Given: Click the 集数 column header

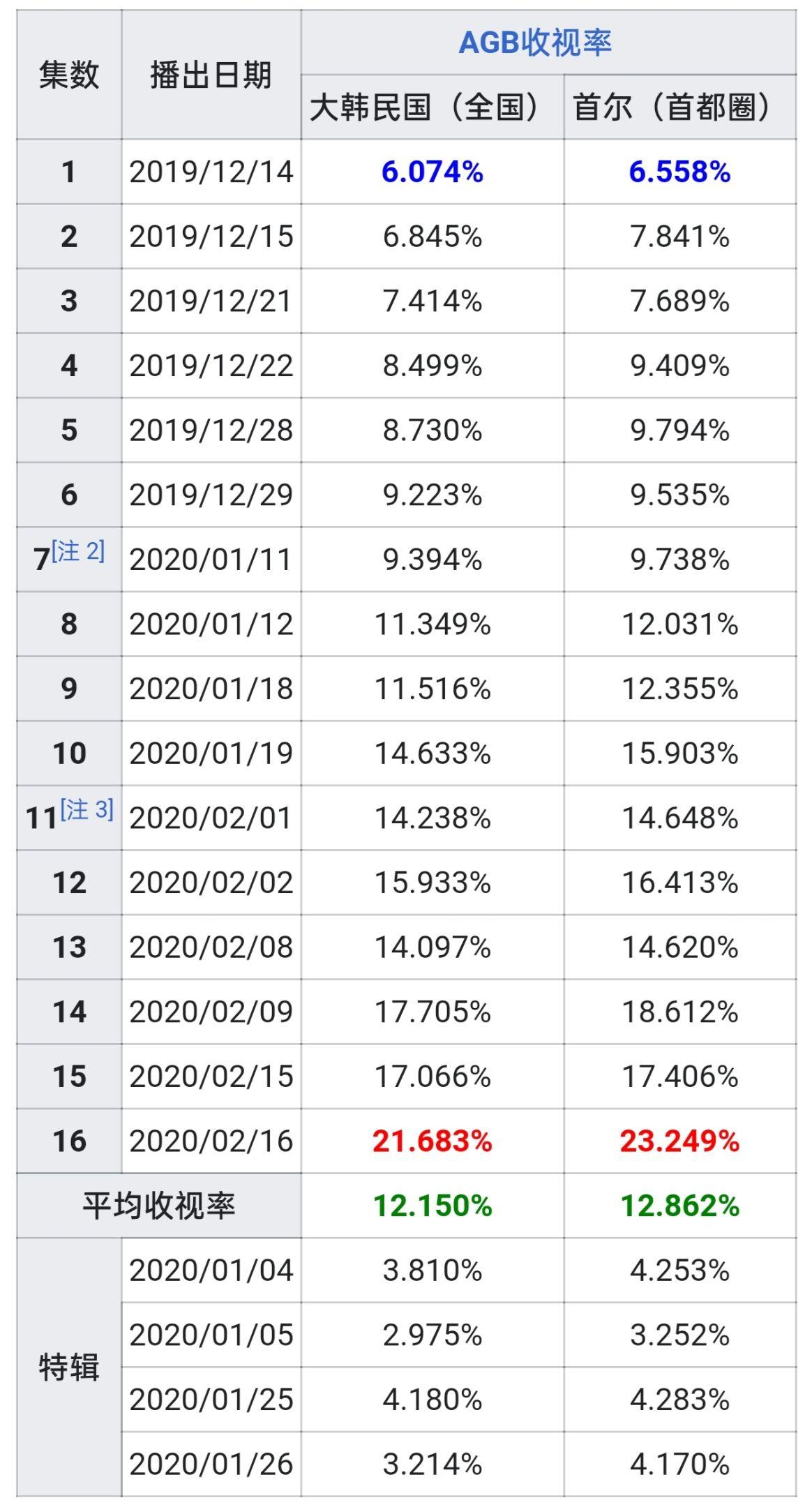Looking at the screenshot, I should coord(68,75).
